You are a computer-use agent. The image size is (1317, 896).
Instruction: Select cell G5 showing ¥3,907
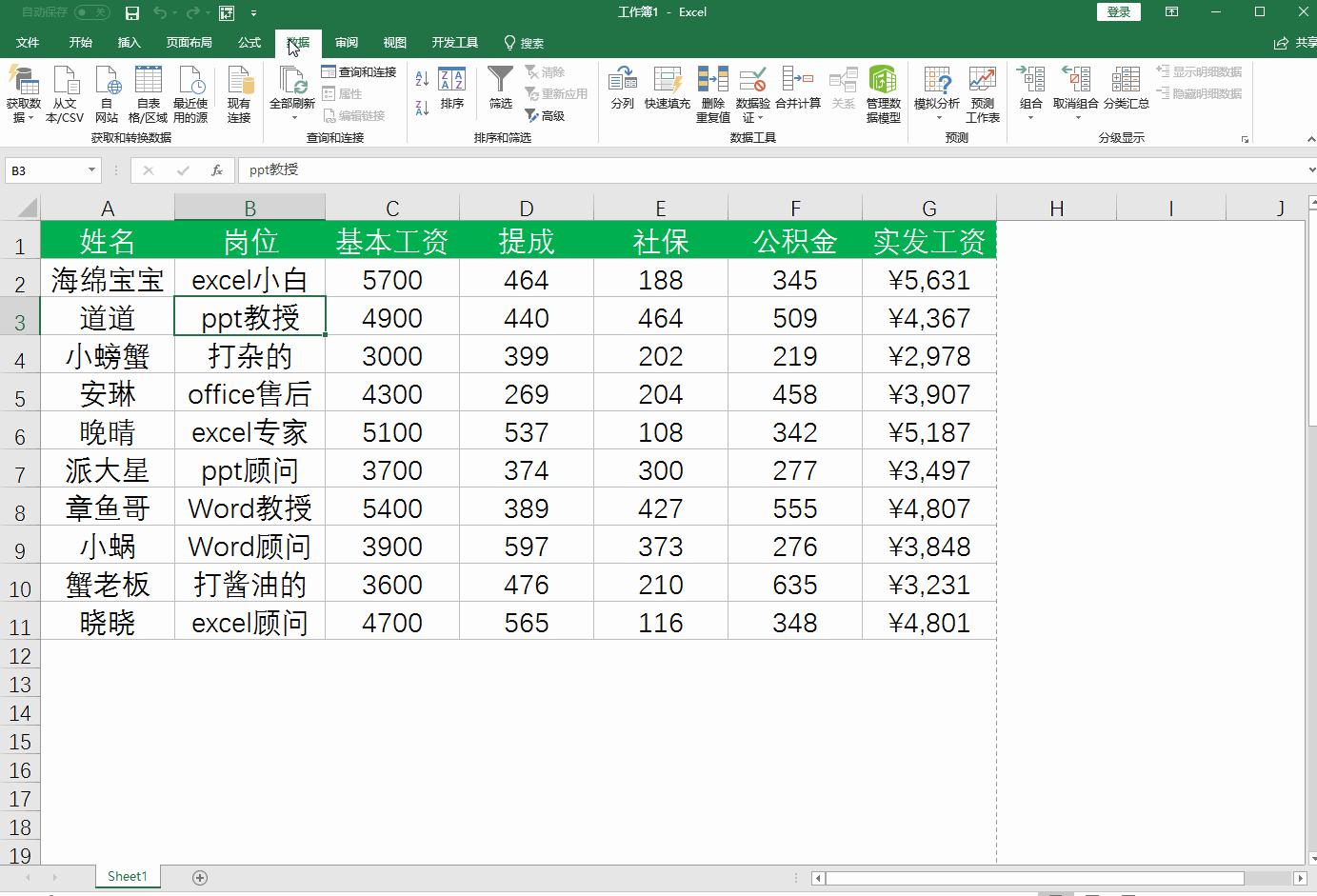(928, 393)
